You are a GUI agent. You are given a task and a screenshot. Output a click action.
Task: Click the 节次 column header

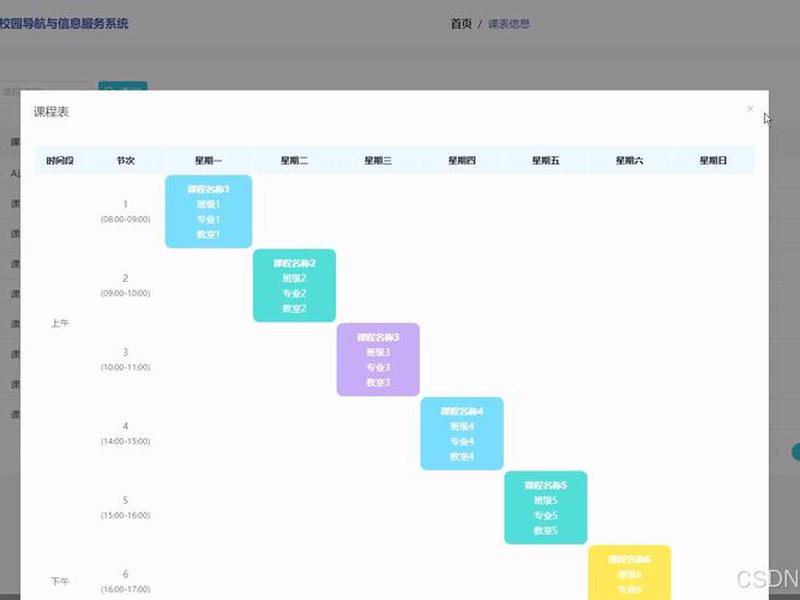coord(125,160)
